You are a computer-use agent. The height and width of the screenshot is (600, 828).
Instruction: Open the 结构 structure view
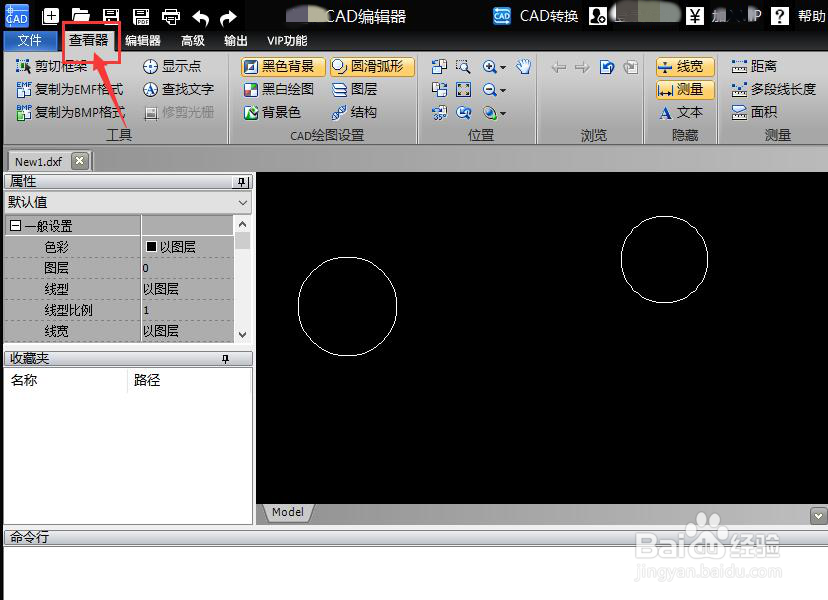coord(354,112)
